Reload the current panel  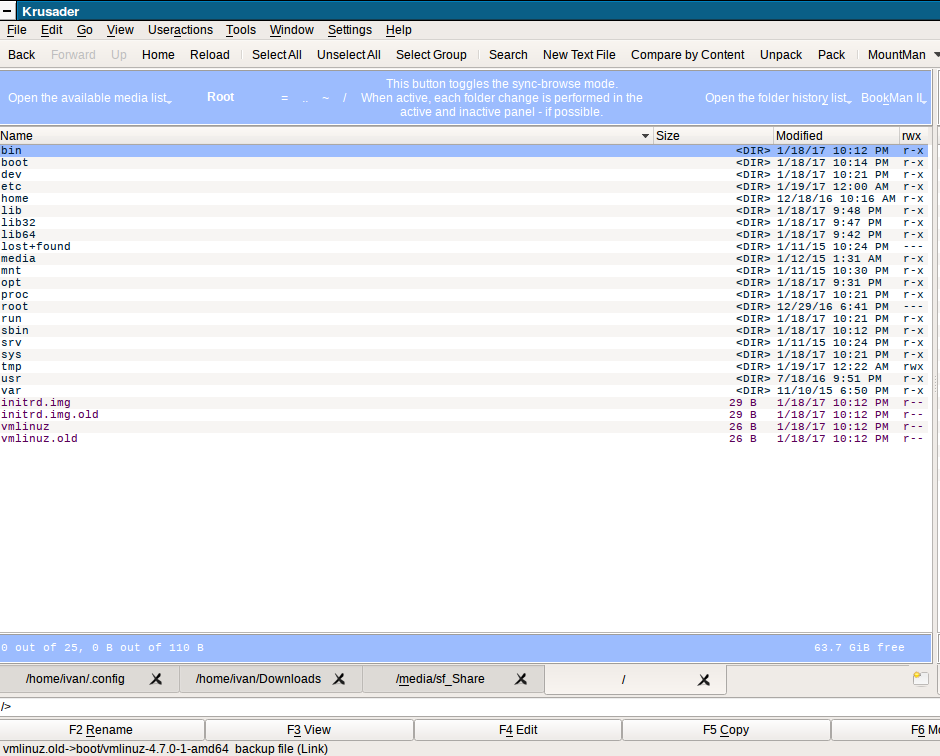(210, 55)
